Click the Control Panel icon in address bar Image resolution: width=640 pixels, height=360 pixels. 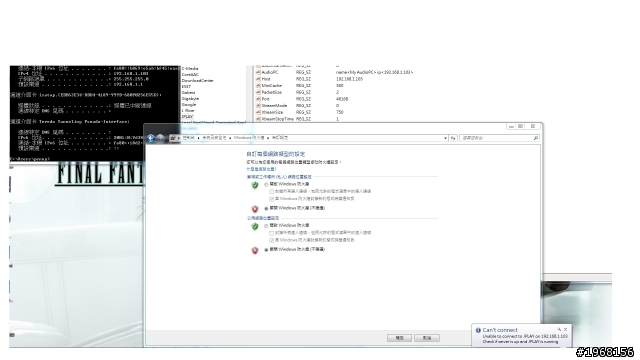[173, 138]
